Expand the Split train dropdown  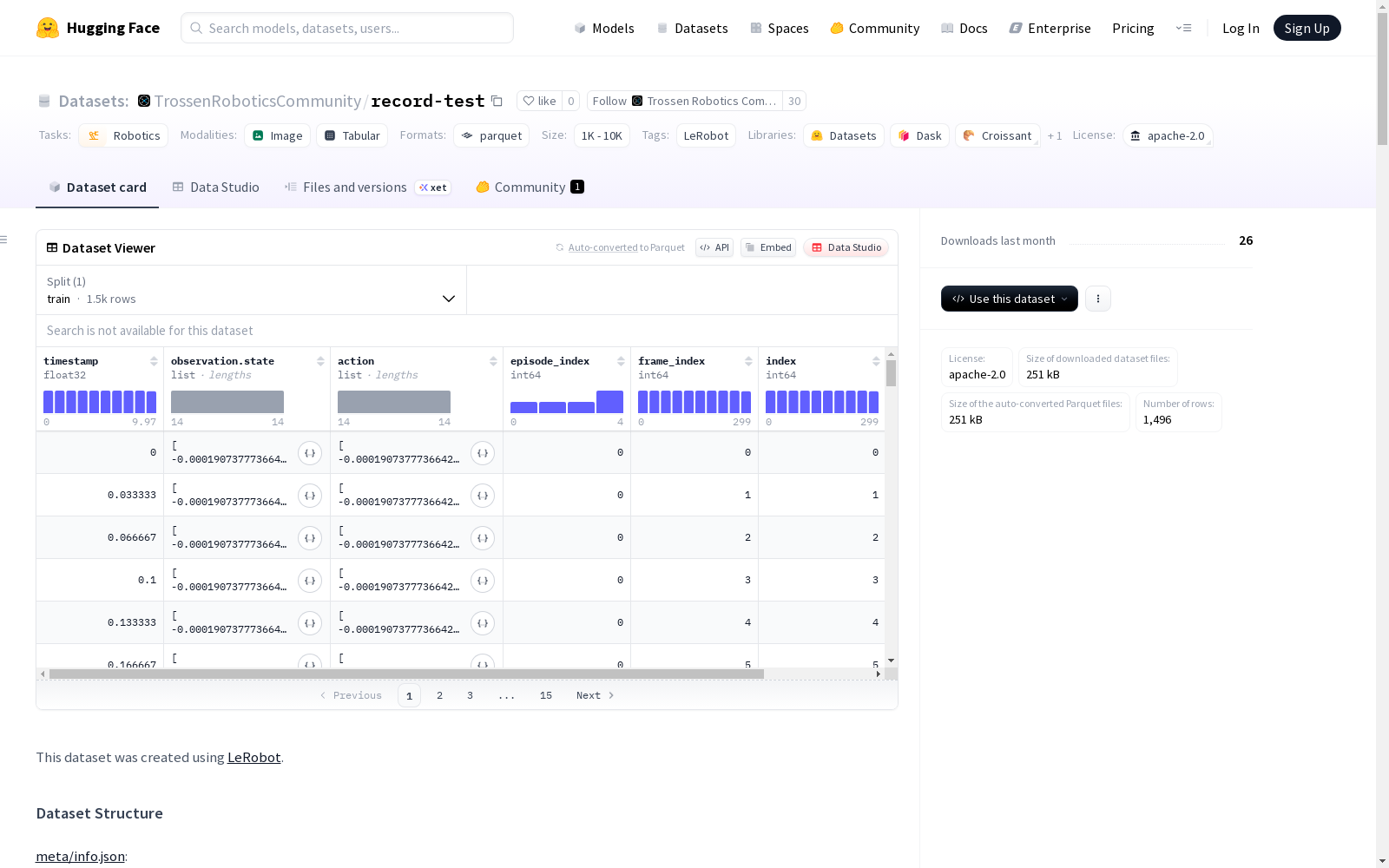coord(251,290)
